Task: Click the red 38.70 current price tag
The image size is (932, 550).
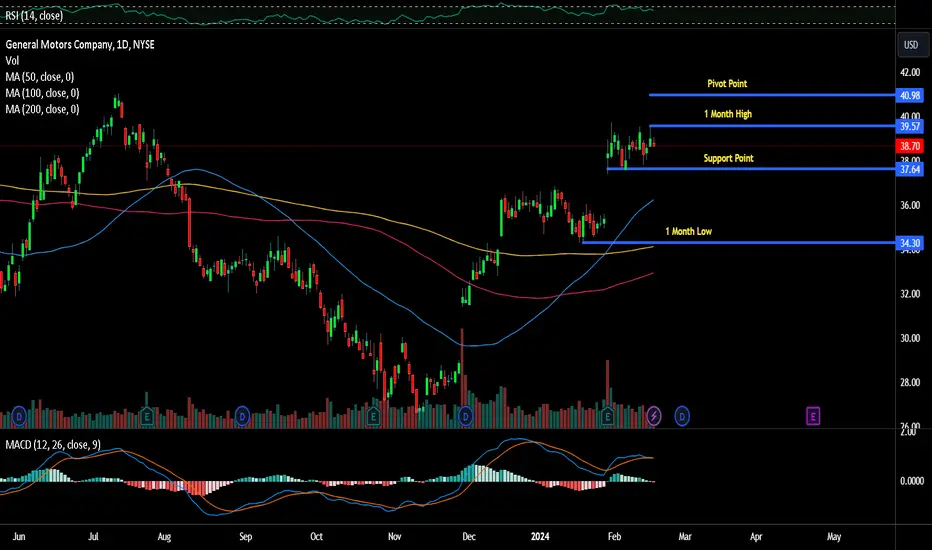Action: pos(910,146)
